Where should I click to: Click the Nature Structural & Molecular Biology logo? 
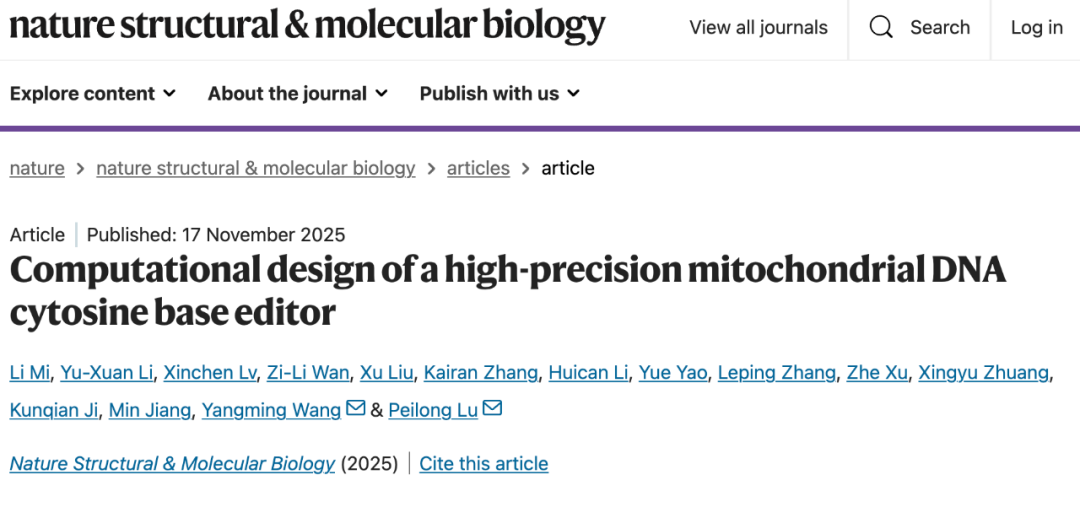[307, 26]
